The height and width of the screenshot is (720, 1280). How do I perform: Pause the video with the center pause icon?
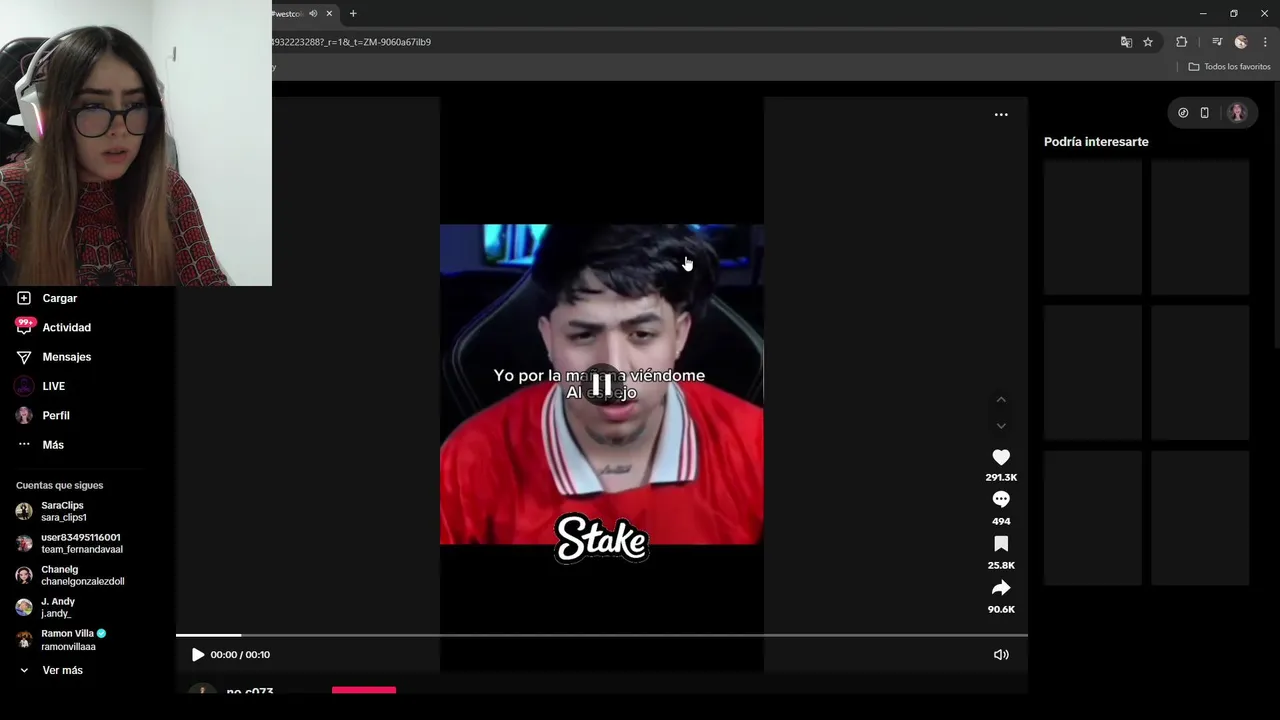[601, 384]
